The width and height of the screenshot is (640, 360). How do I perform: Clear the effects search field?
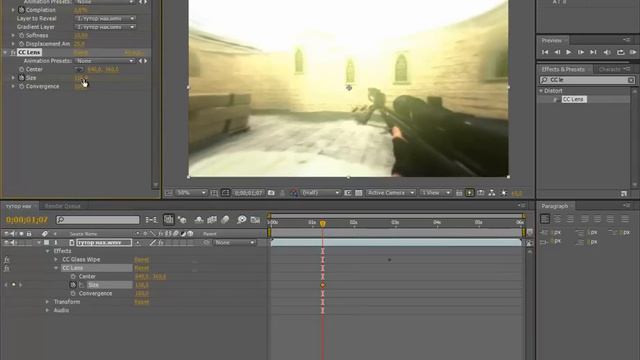coord(631,80)
